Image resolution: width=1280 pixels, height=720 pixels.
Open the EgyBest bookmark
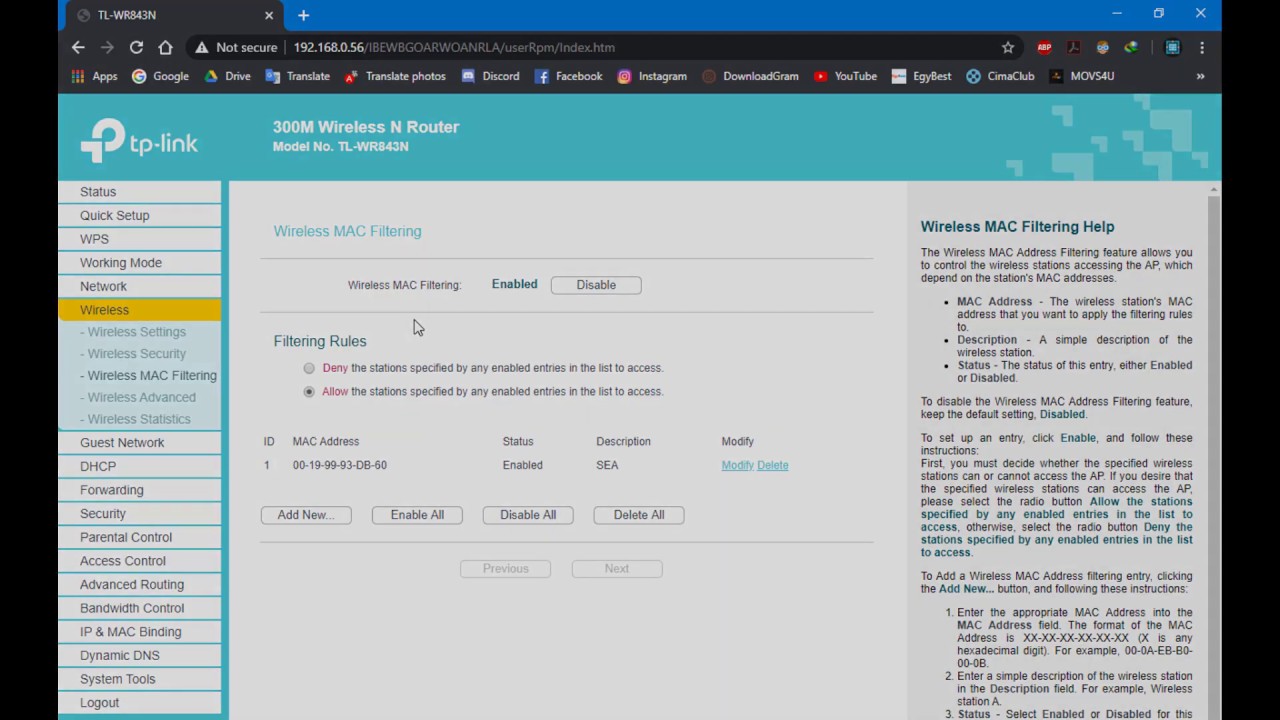pos(921,76)
